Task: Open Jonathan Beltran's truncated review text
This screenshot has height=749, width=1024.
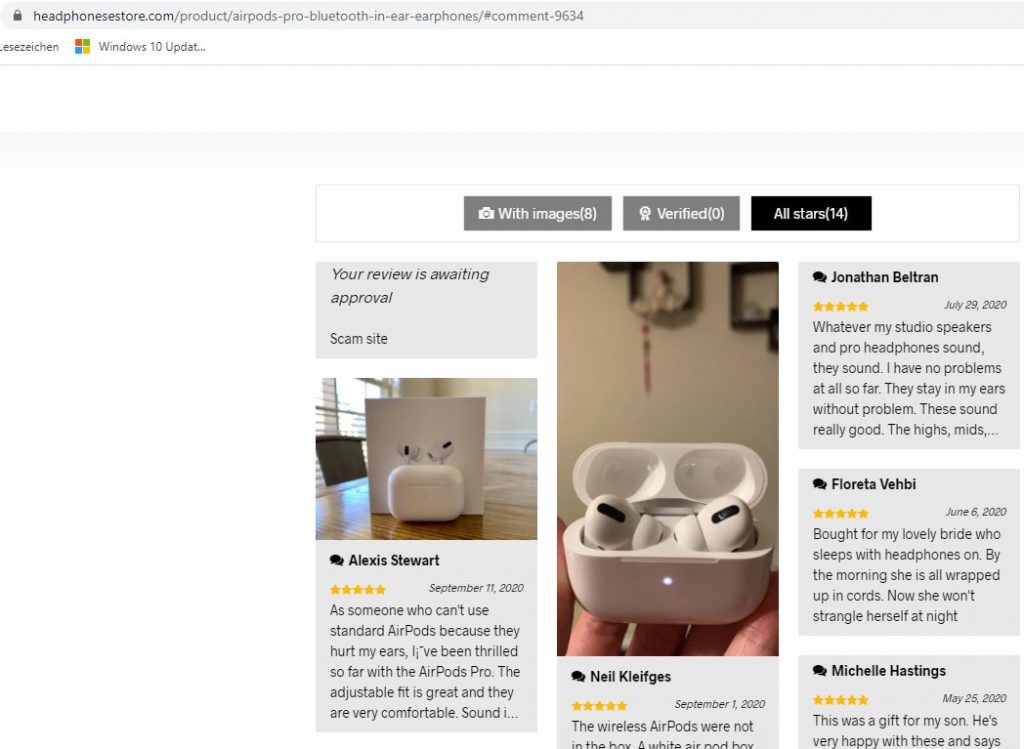Action: [908, 378]
